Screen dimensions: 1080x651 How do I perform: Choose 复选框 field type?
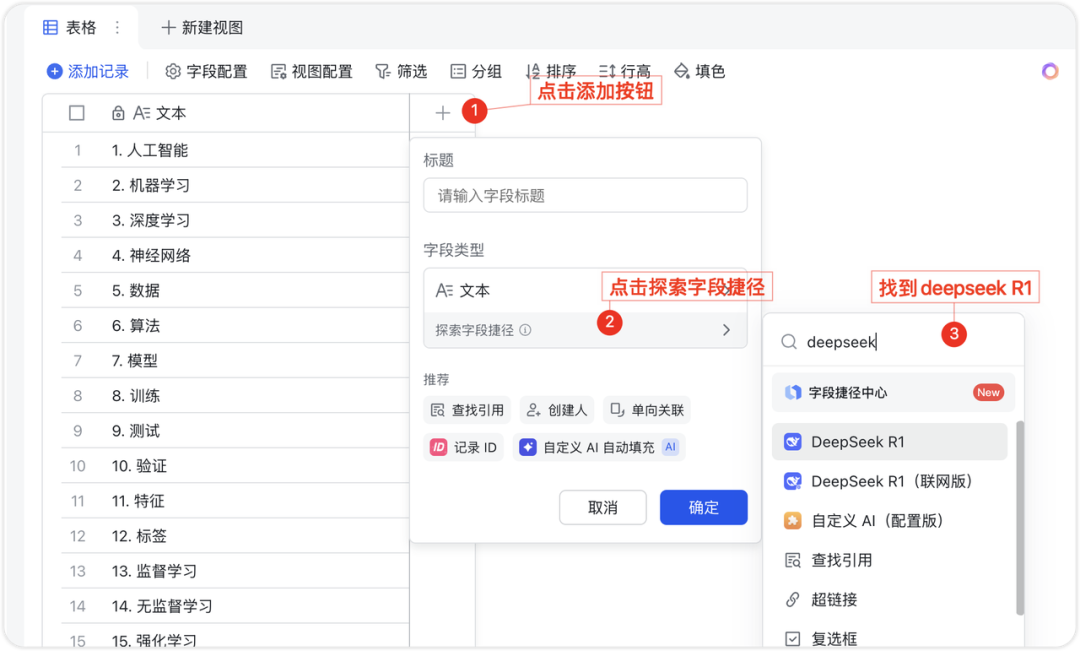[890, 639]
